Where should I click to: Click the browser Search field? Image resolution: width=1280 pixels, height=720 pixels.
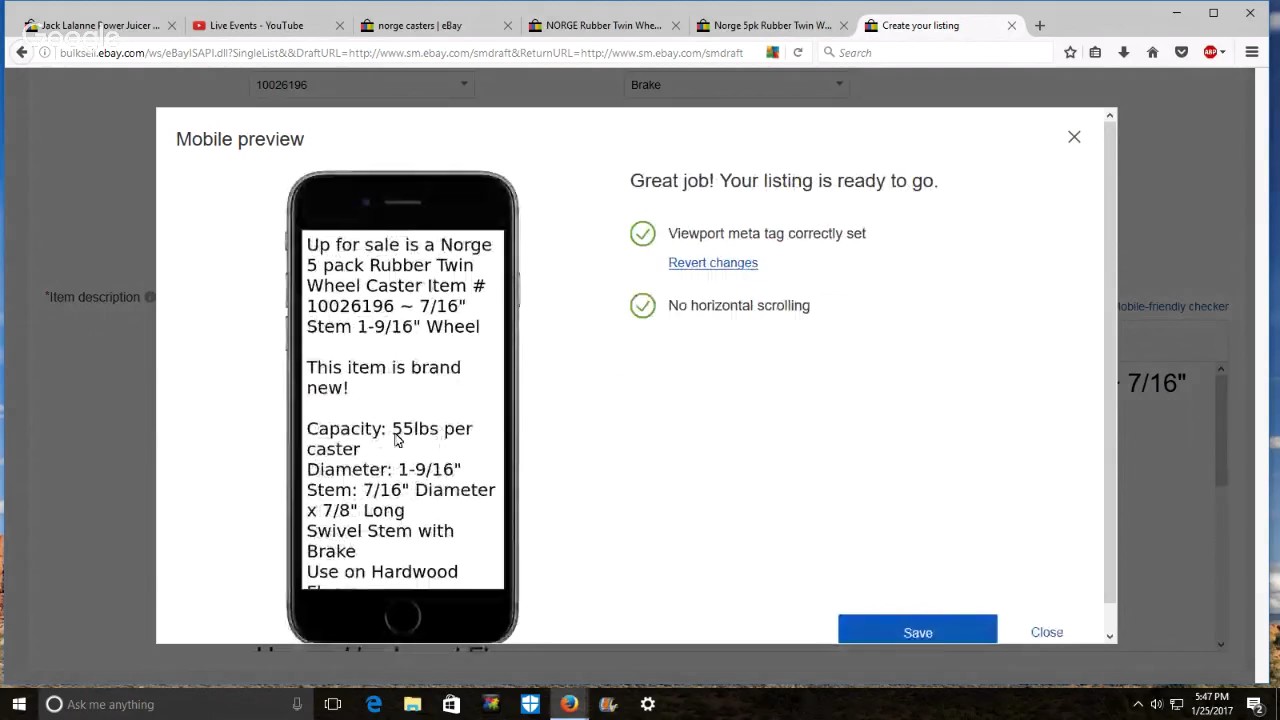click(x=935, y=52)
